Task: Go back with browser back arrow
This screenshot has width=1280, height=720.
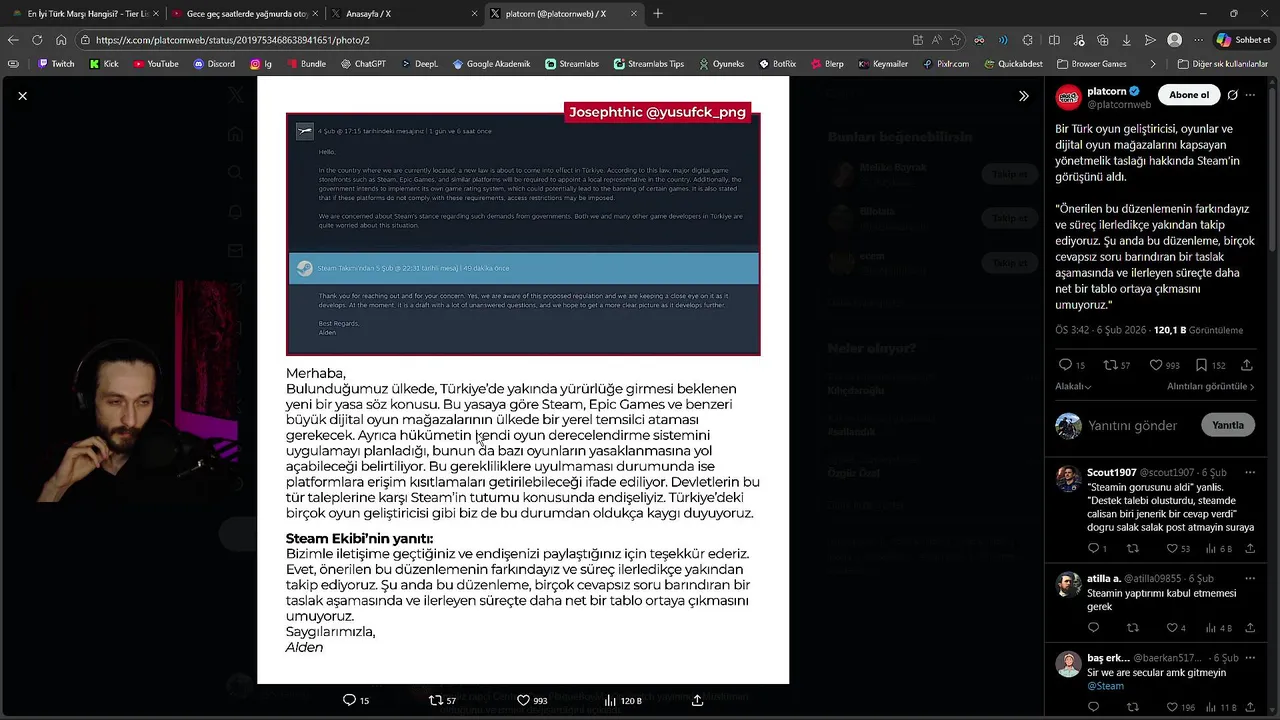Action: pyautogui.click(x=13, y=40)
